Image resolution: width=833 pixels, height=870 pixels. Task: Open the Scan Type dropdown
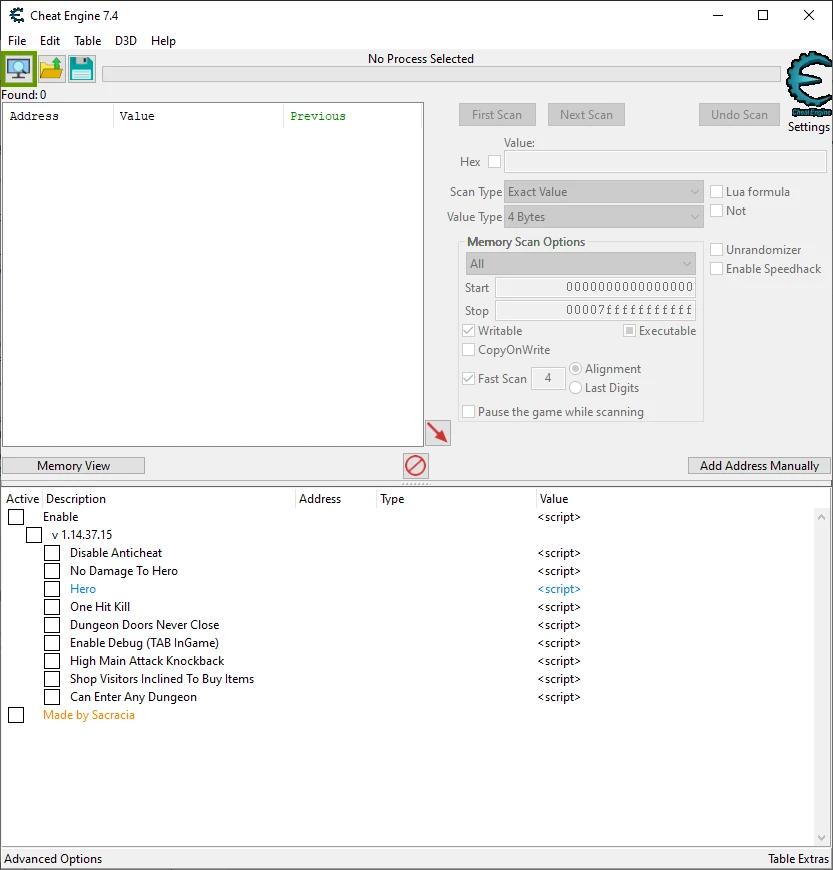pos(604,192)
